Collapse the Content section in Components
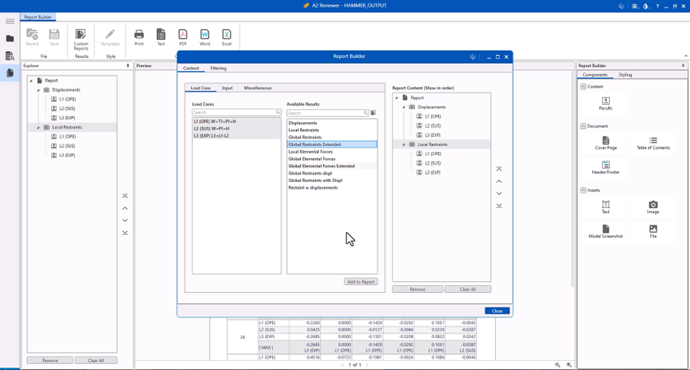The height and width of the screenshot is (370, 690). click(583, 87)
